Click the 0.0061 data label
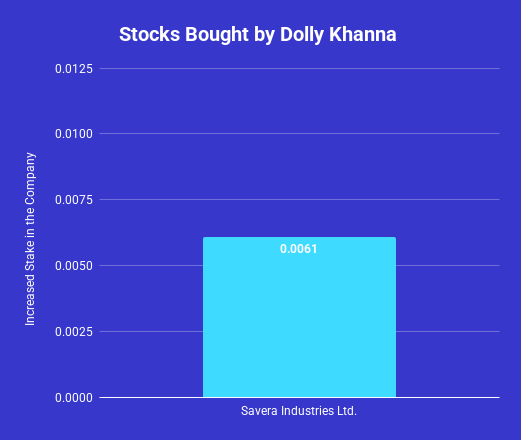Screen dimensions: 521x440 coord(298,249)
